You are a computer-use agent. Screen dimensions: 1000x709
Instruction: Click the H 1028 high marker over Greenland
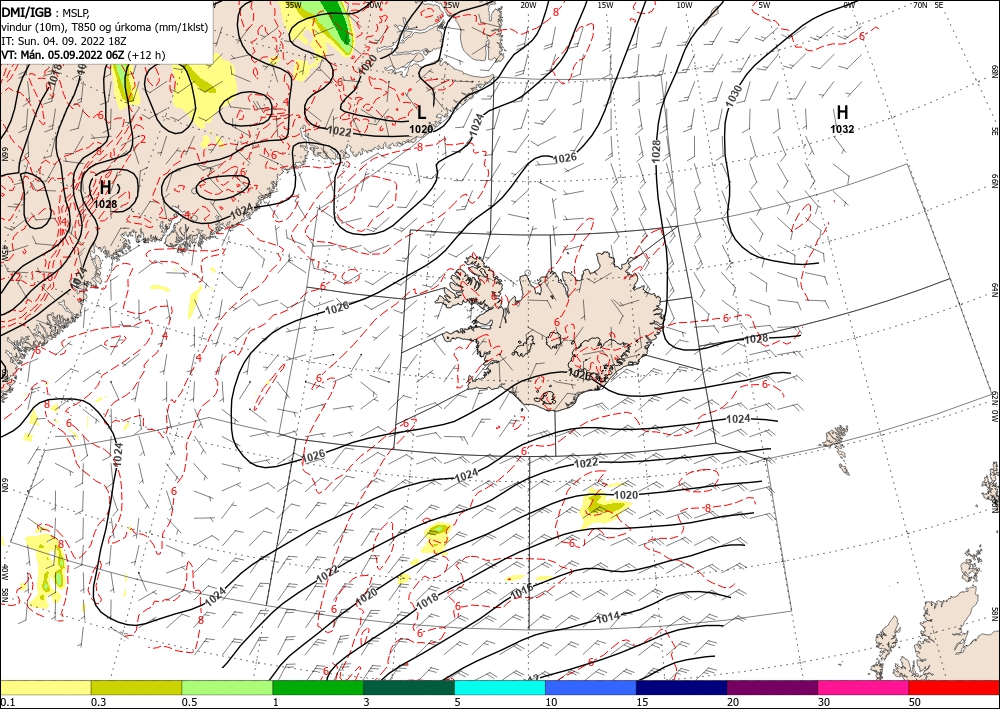click(106, 194)
